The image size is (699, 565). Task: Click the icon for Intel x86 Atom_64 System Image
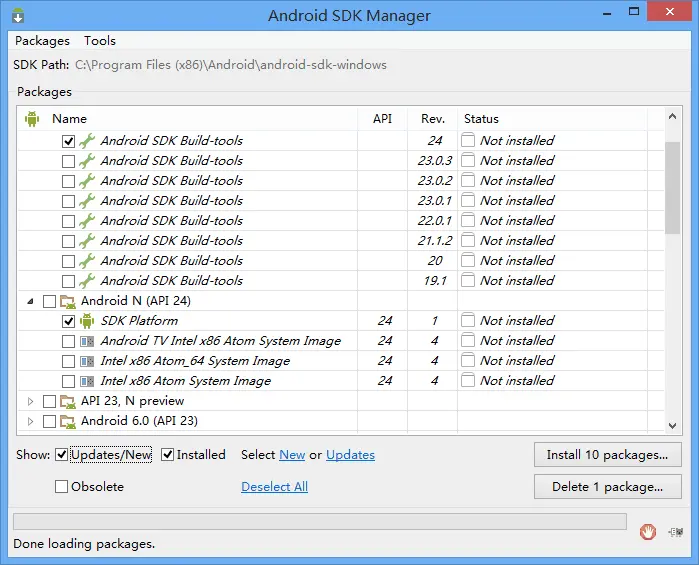87,361
